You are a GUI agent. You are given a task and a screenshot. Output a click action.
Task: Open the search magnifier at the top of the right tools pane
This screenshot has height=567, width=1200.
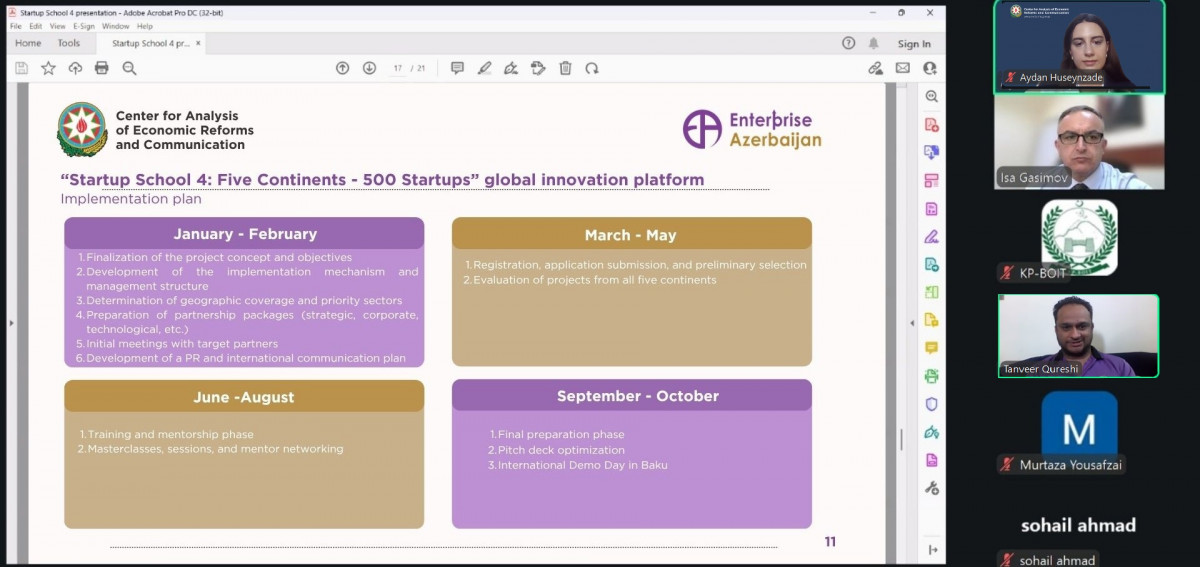[x=931, y=97]
